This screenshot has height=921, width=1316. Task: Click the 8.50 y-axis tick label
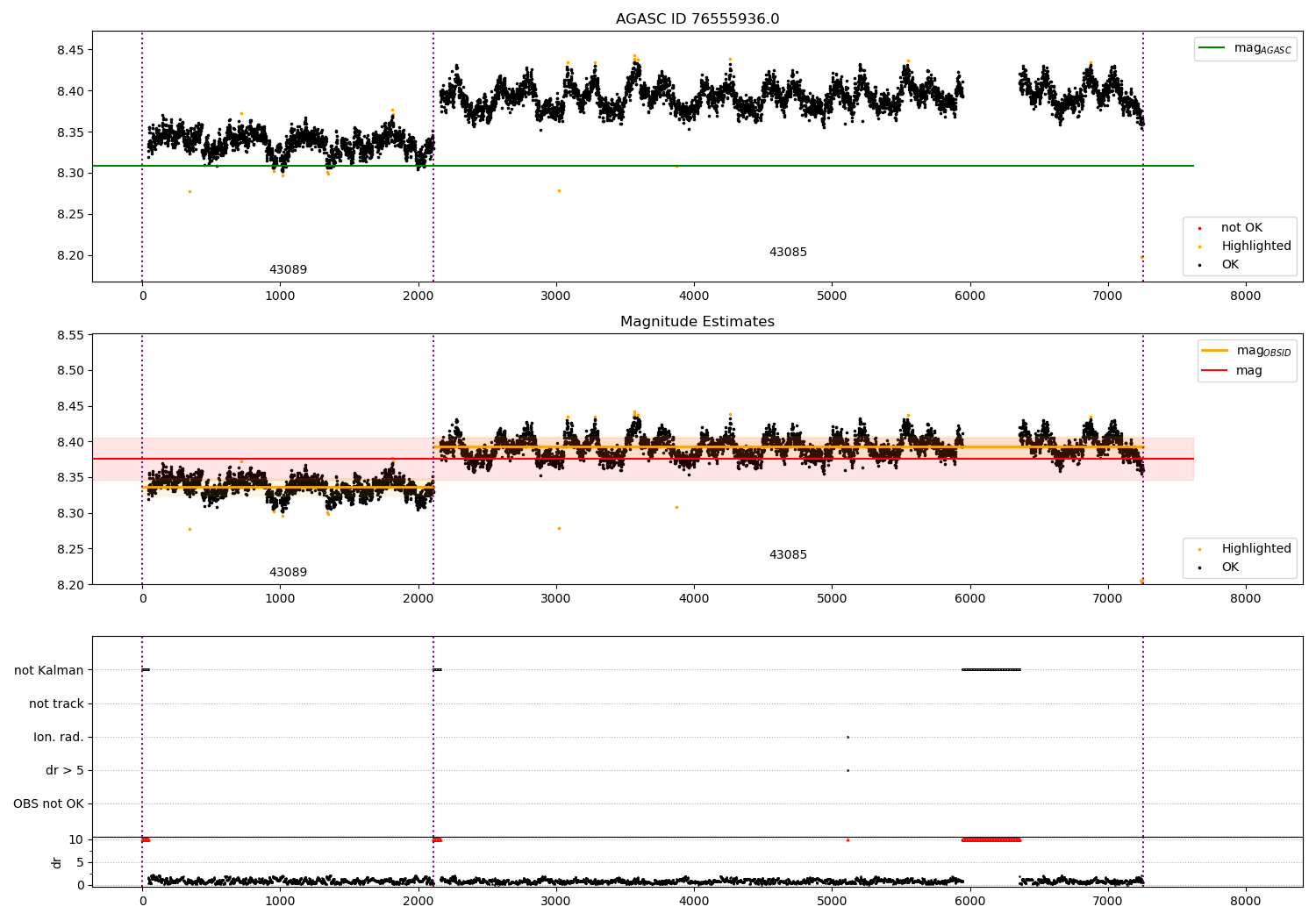tap(70, 371)
